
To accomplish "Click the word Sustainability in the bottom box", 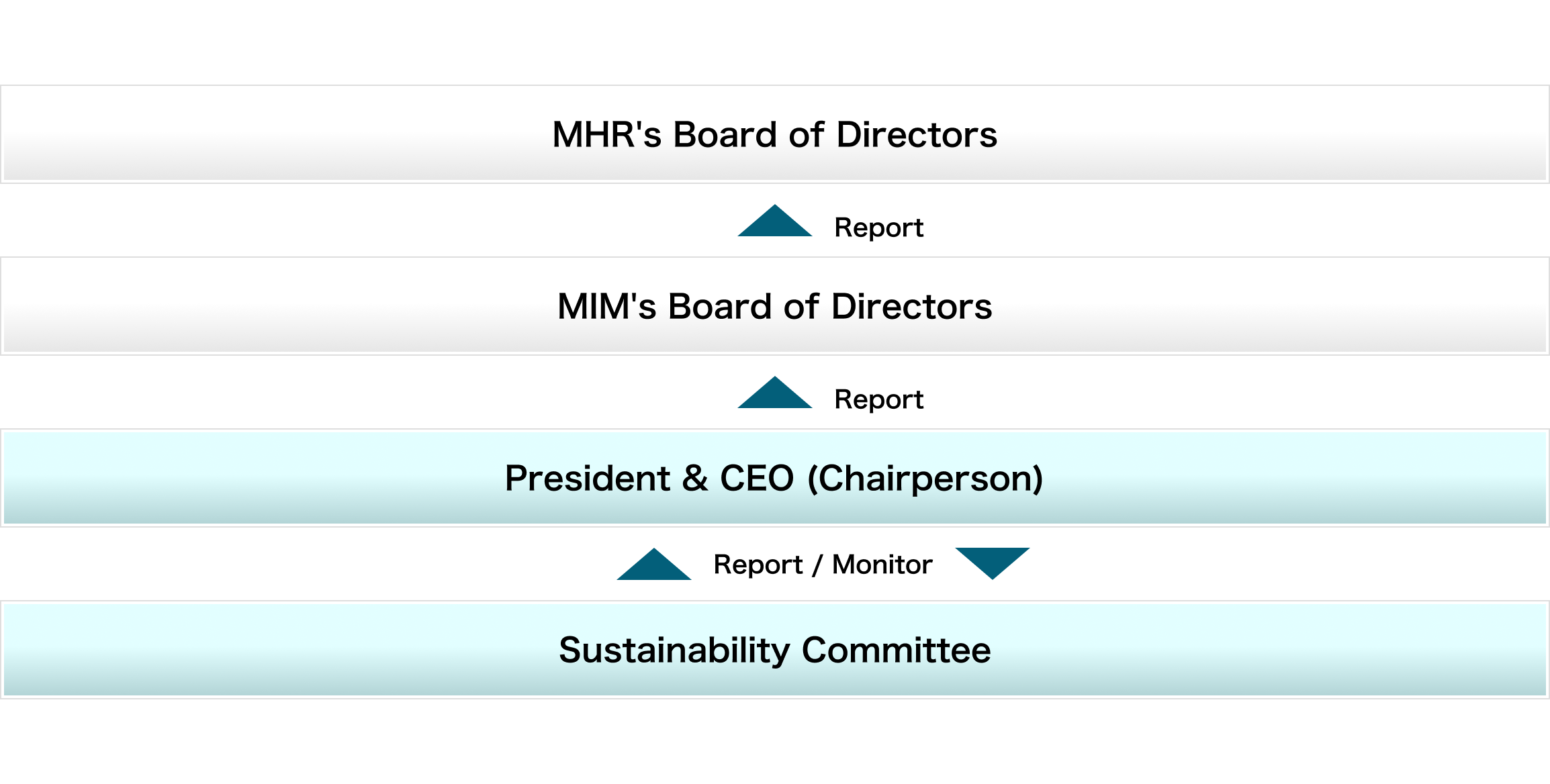I will pyautogui.click(x=674, y=650).
